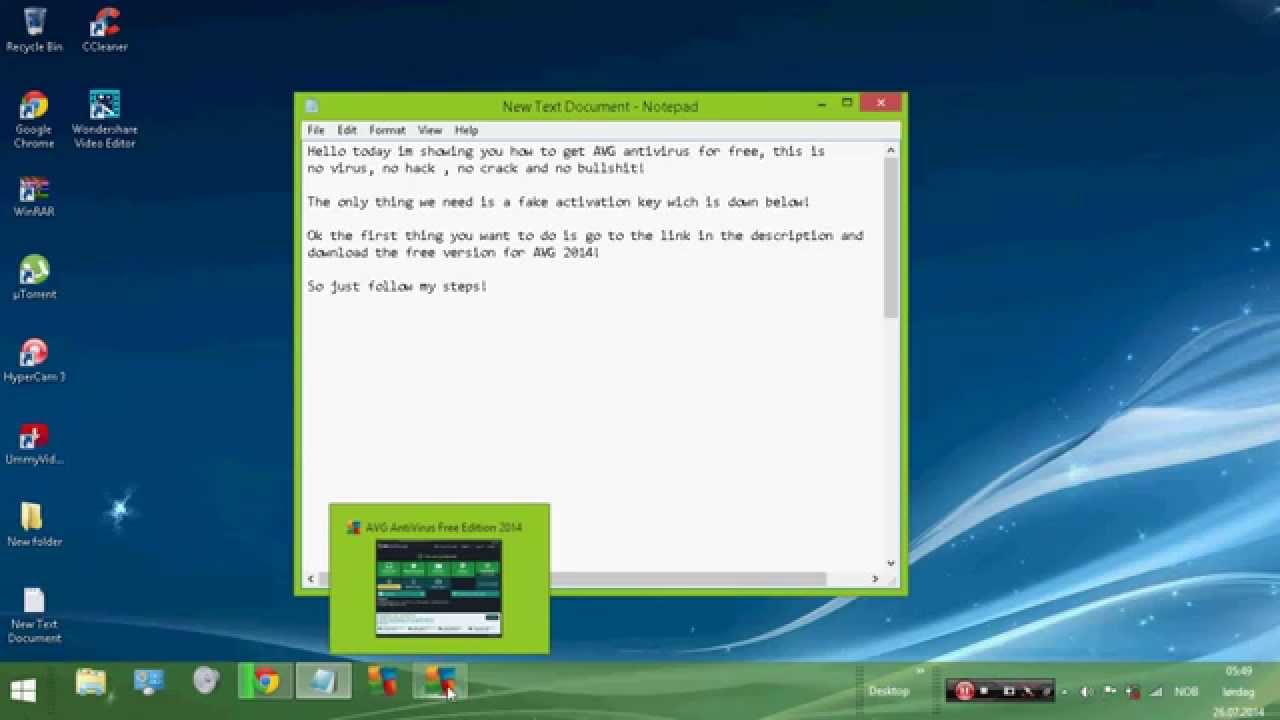Click the Notepad taskbar button
1280x720 pixels.
(x=323, y=682)
